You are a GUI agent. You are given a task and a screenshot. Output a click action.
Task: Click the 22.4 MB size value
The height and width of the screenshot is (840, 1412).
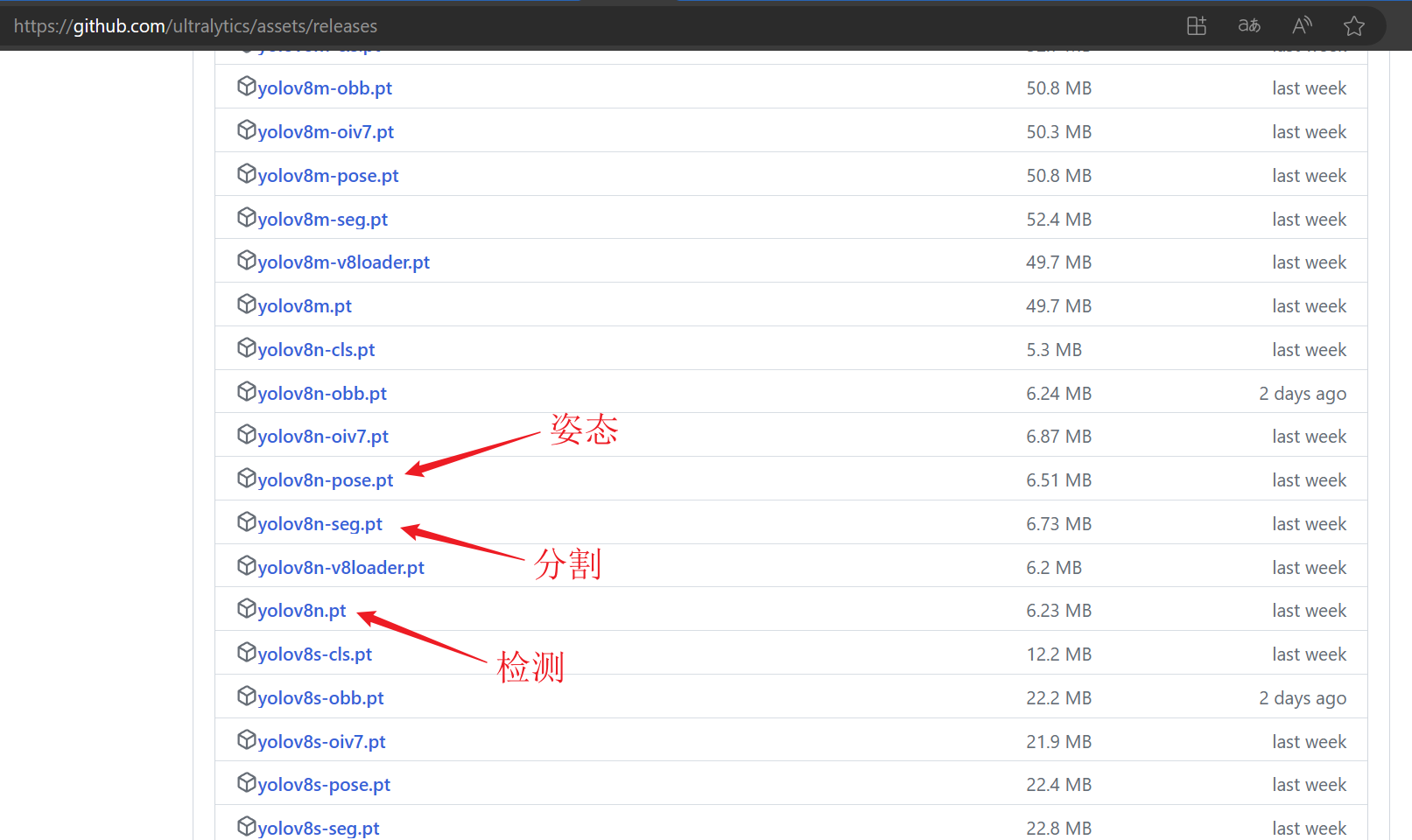click(x=1058, y=785)
